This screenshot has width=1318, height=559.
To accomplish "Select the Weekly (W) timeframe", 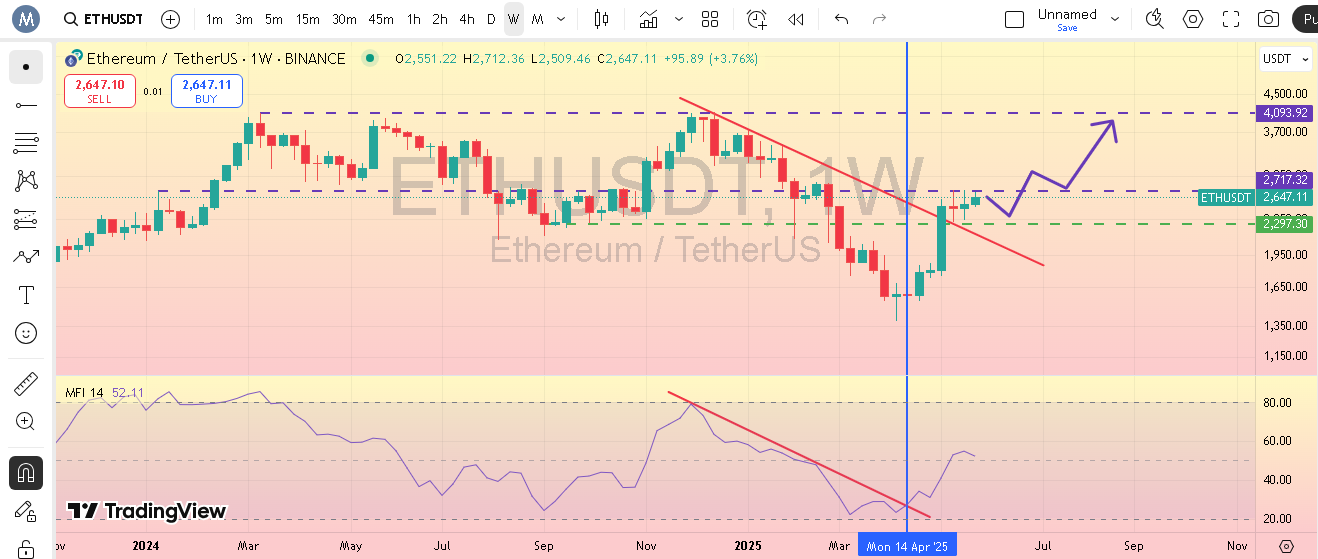I will [x=513, y=19].
